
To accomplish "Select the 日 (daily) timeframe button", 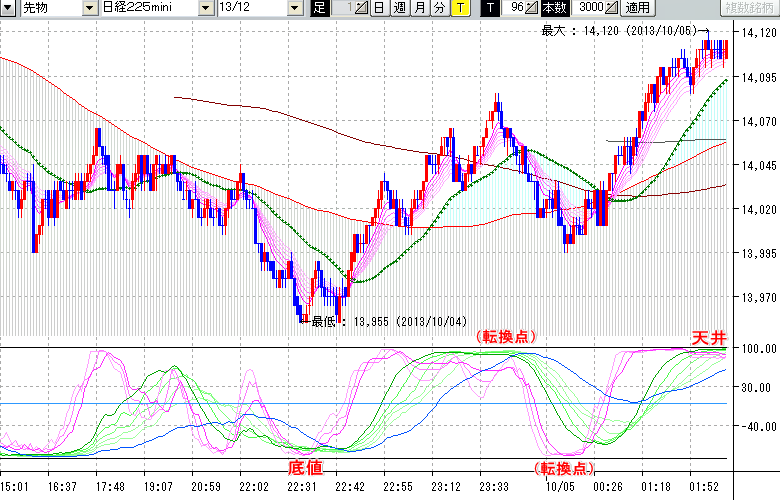I will tap(380, 8).
